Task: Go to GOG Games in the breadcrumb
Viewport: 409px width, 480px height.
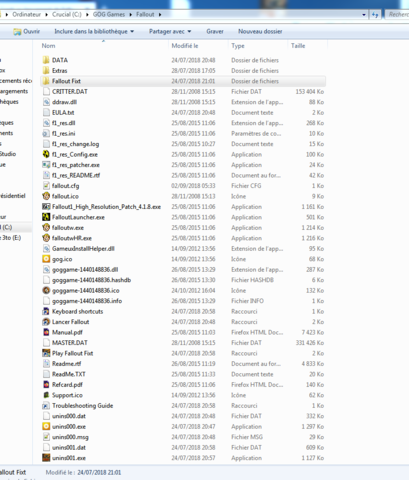Action: tap(109, 15)
